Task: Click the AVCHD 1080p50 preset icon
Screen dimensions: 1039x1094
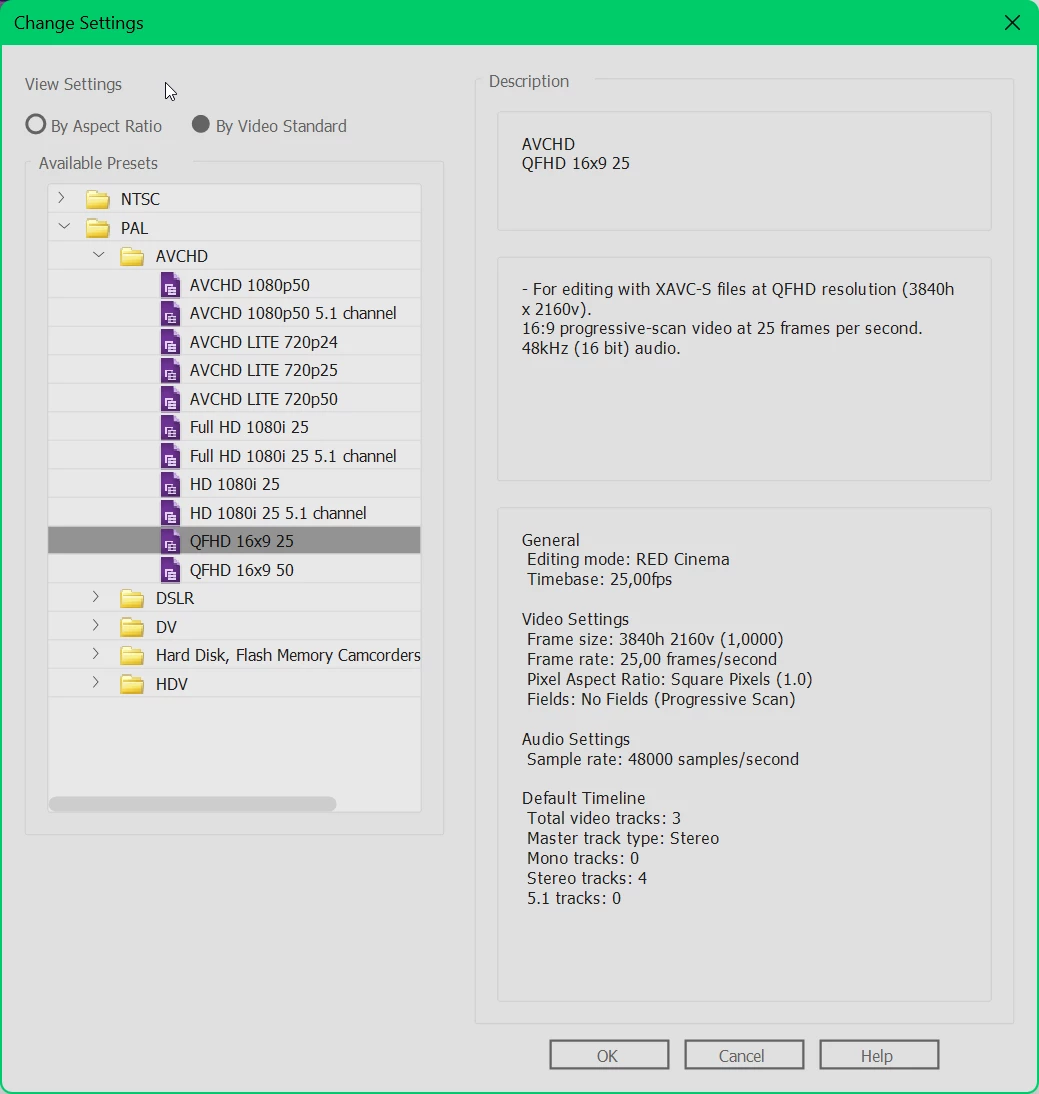Action: click(170, 285)
